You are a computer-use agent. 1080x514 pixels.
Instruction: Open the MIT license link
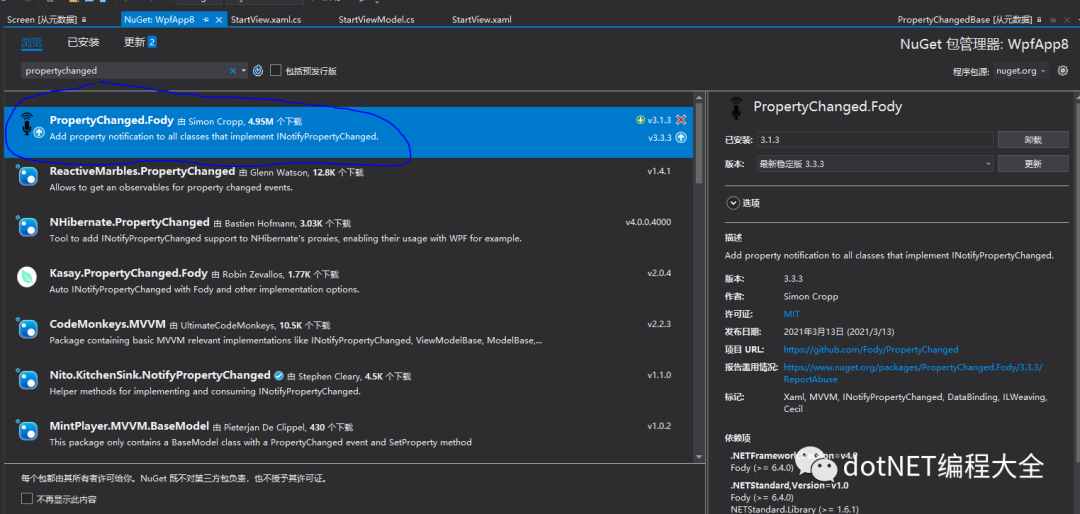tap(791, 313)
